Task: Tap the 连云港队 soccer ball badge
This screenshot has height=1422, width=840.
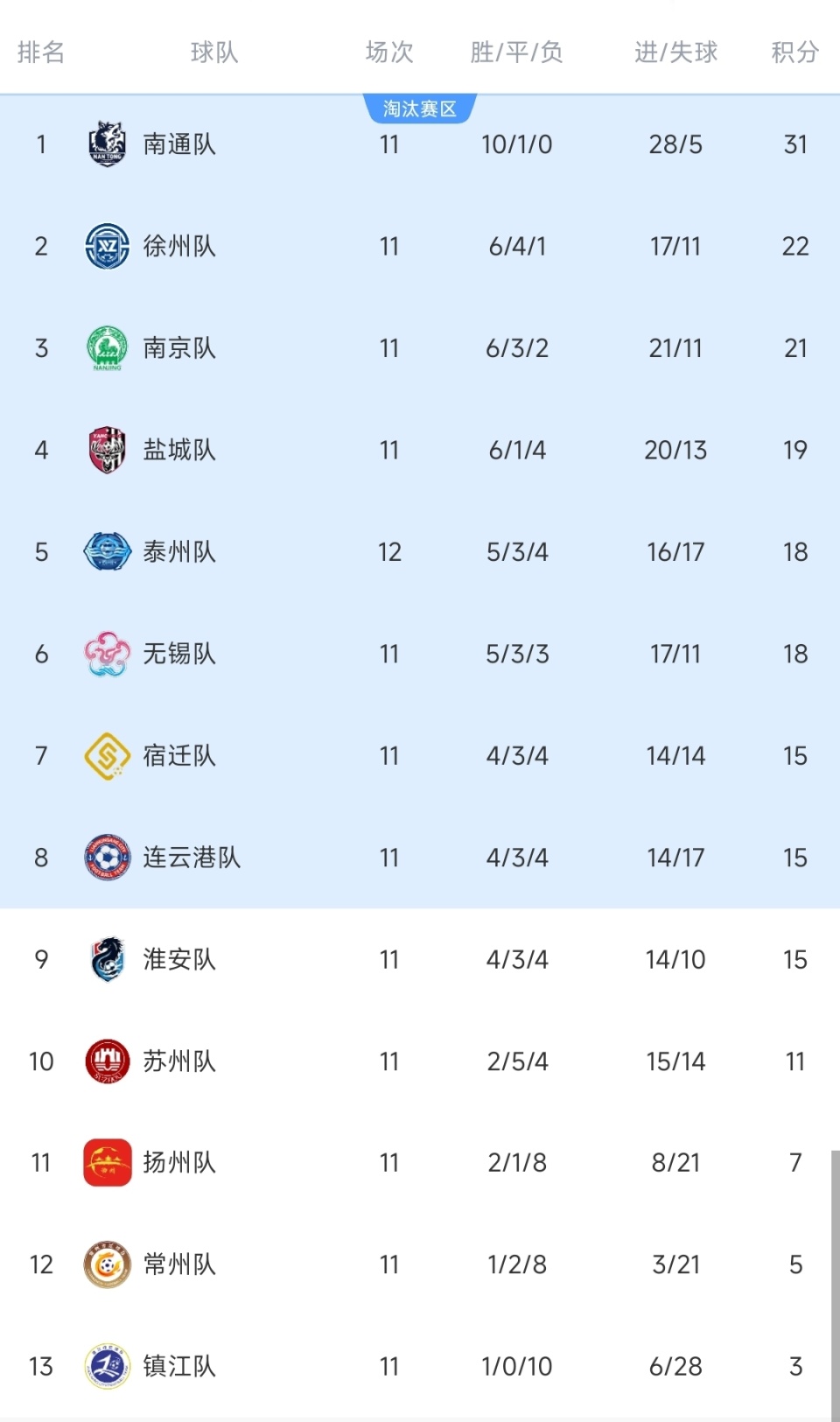Action: pyautogui.click(x=107, y=858)
